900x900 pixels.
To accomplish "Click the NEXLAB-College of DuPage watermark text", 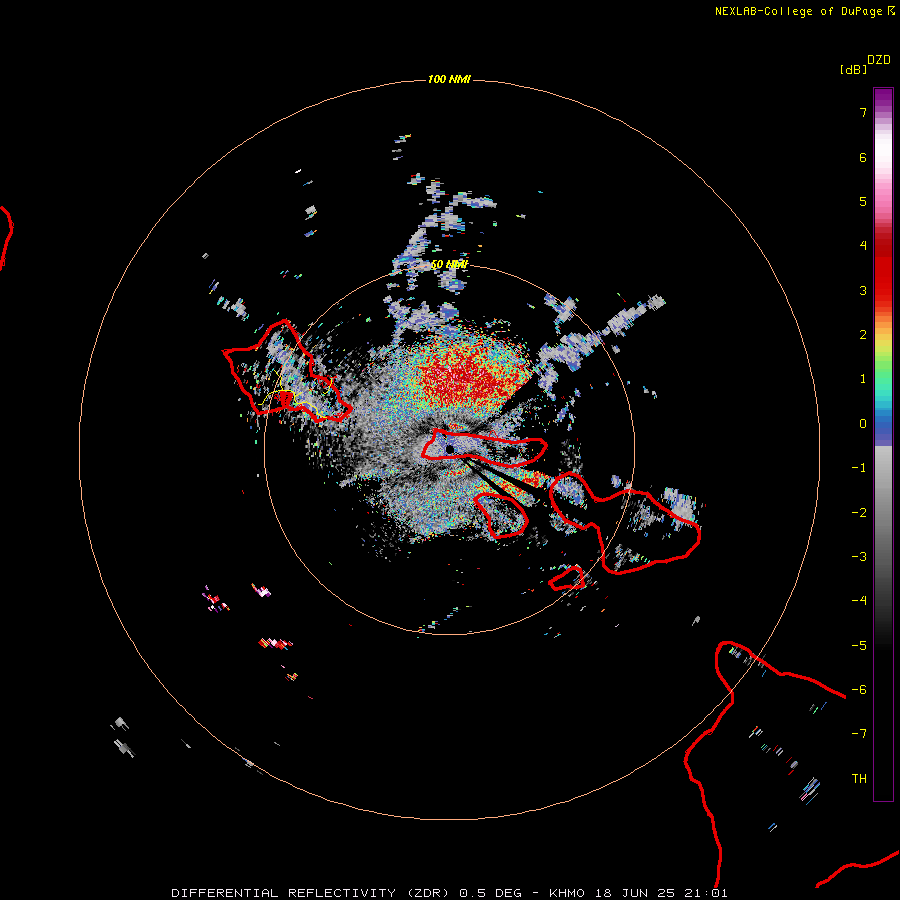I will 804,11.
